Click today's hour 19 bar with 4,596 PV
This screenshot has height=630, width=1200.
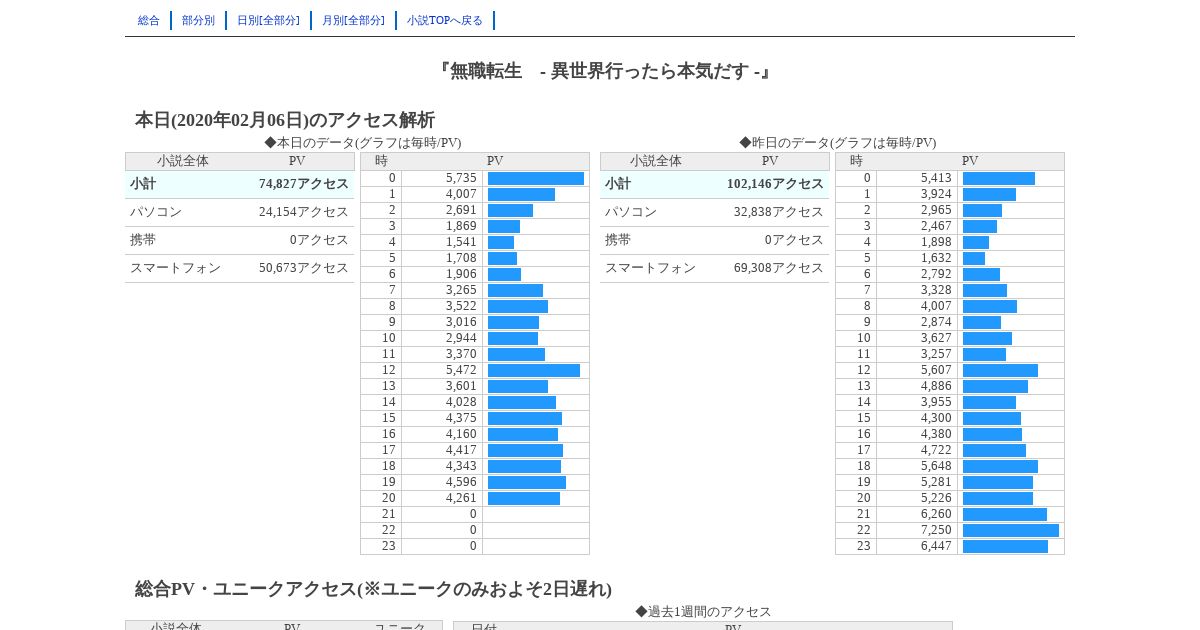[x=527, y=483]
